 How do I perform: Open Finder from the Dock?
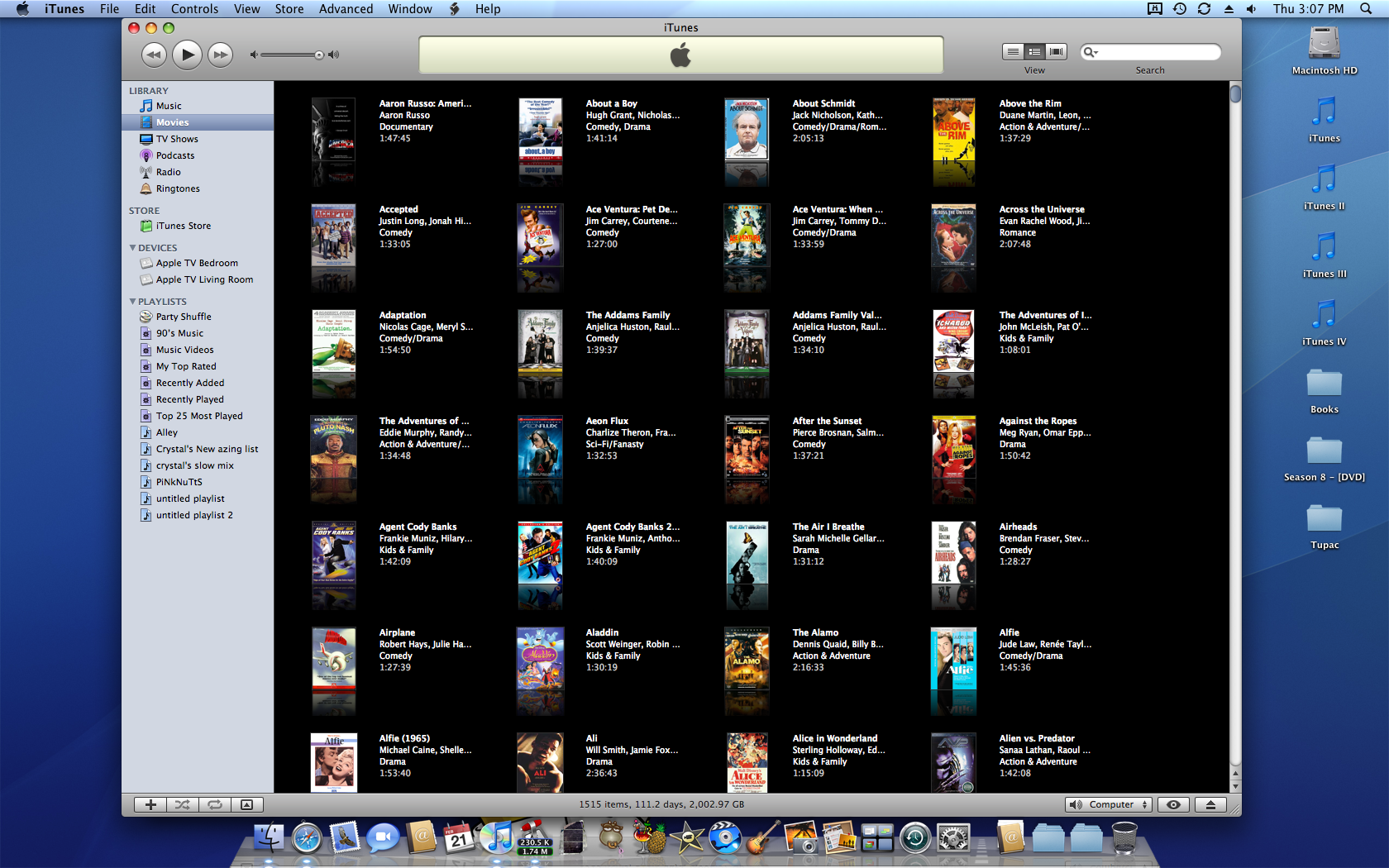coord(268,838)
